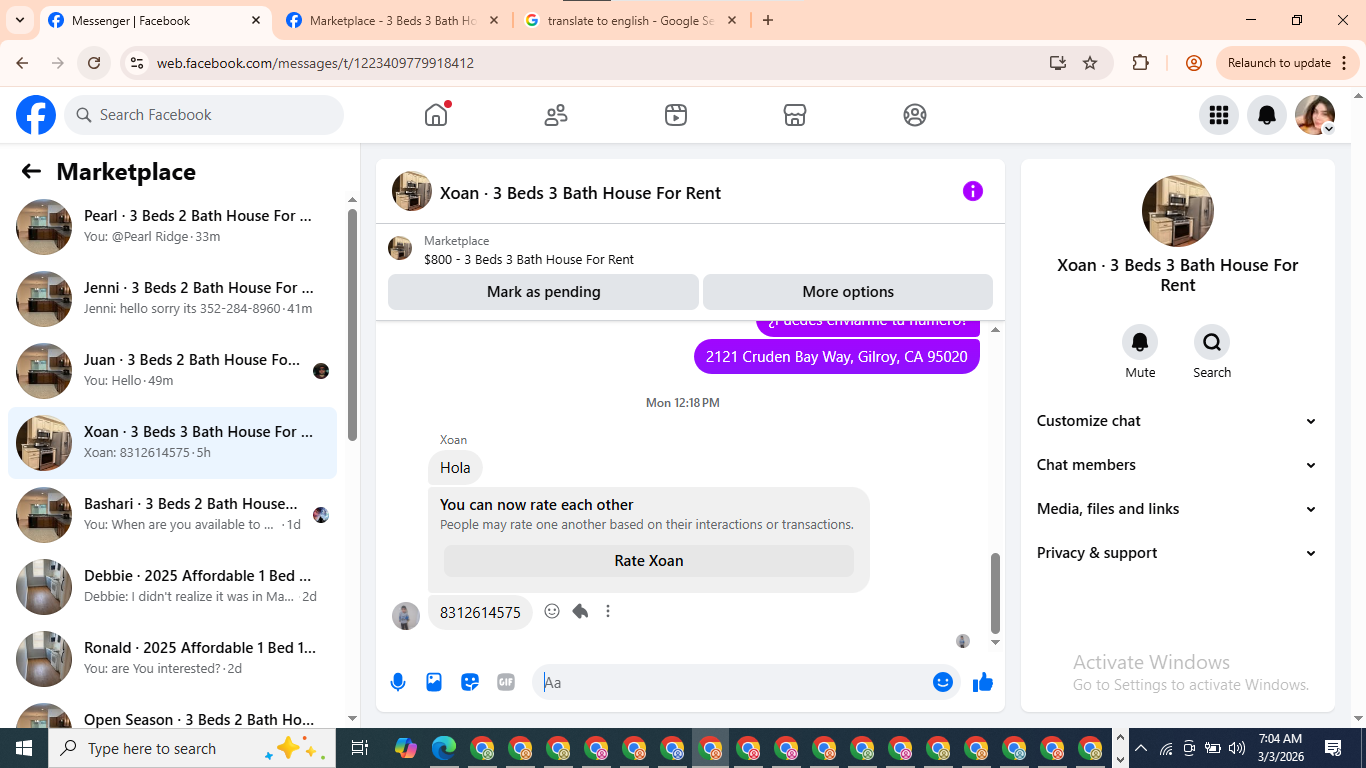Click the Mute bell icon
This screenshot has height=768, width=1366.
(x=1140, y=342)
